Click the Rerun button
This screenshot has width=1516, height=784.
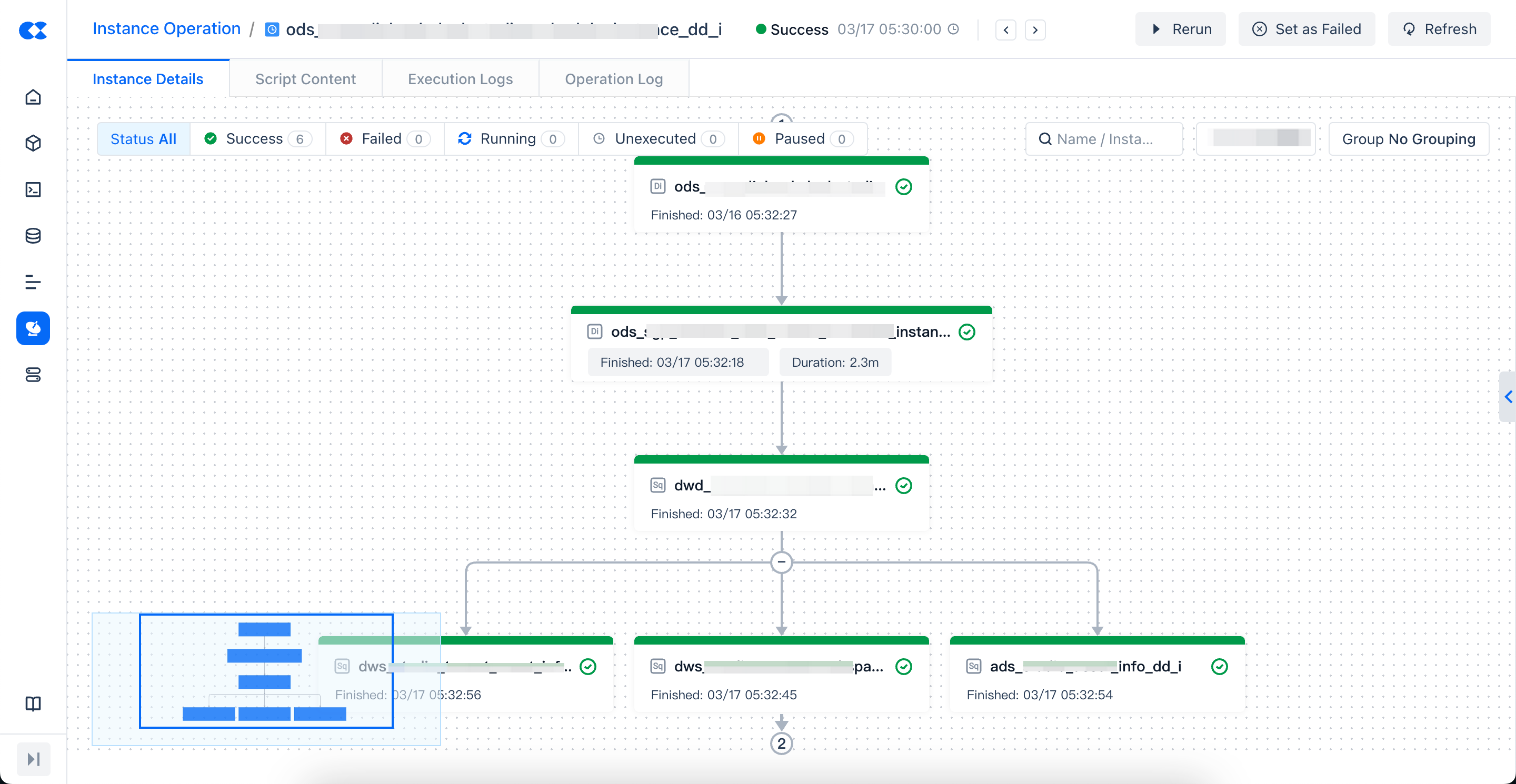(1181, 29)
